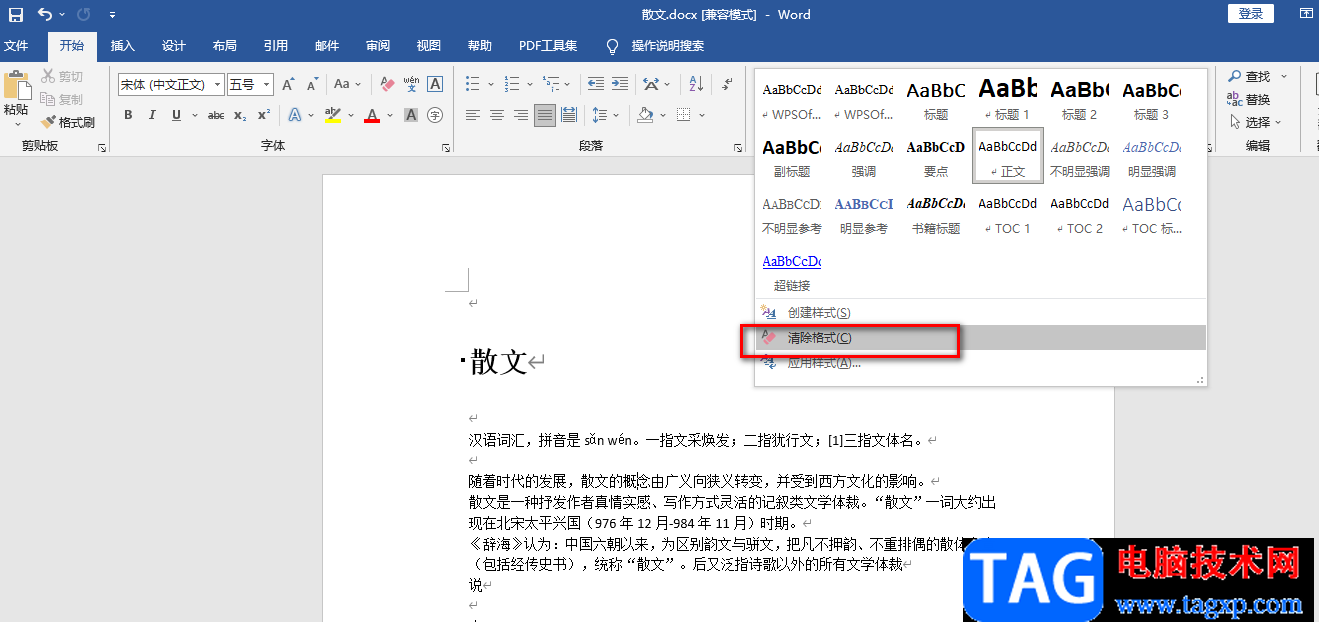Open the Change Case (Aa) dropdown
Viewport: 1319px width, 622px height.
(x=348, y=85)
